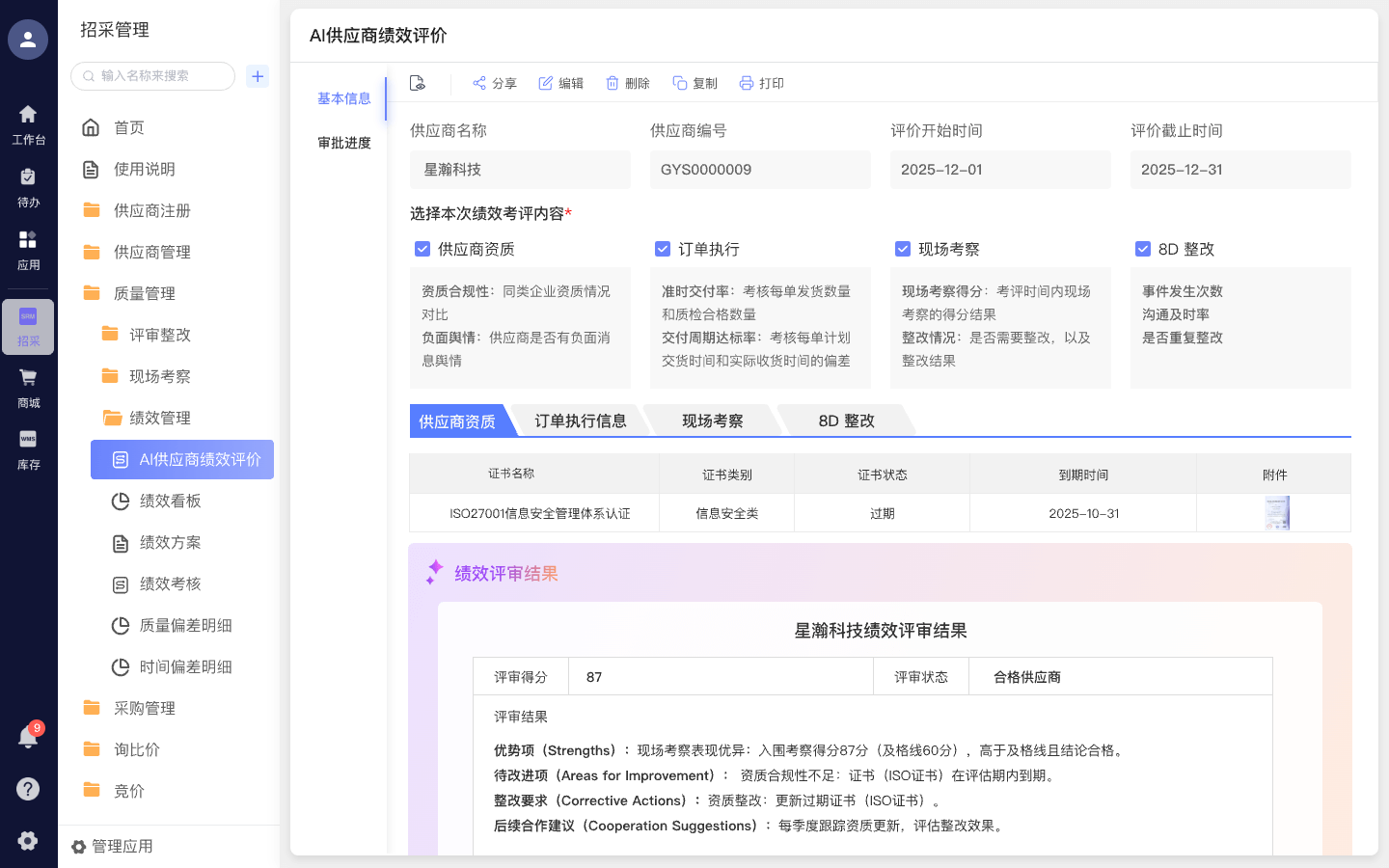Open the 分享 (share) function
The image size is (1389, 868).
(x=493, y=83)
